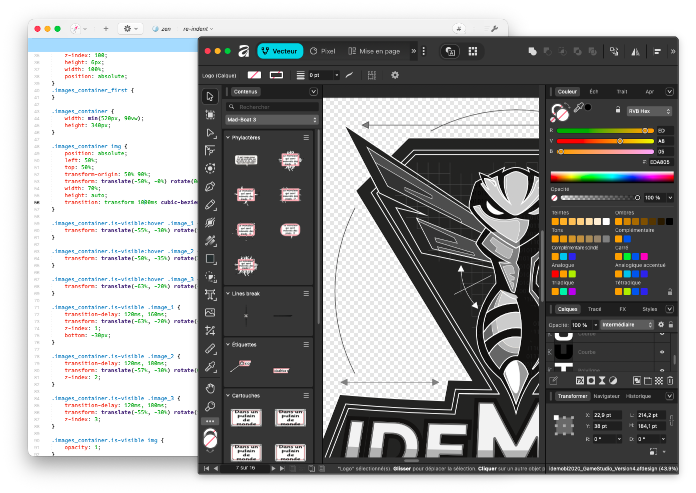Image resolution: width=696 pixels, height=493 pixels.
Task: Select the color picker eyedropper in Couleur panel
Action: (x=578, y=107)
